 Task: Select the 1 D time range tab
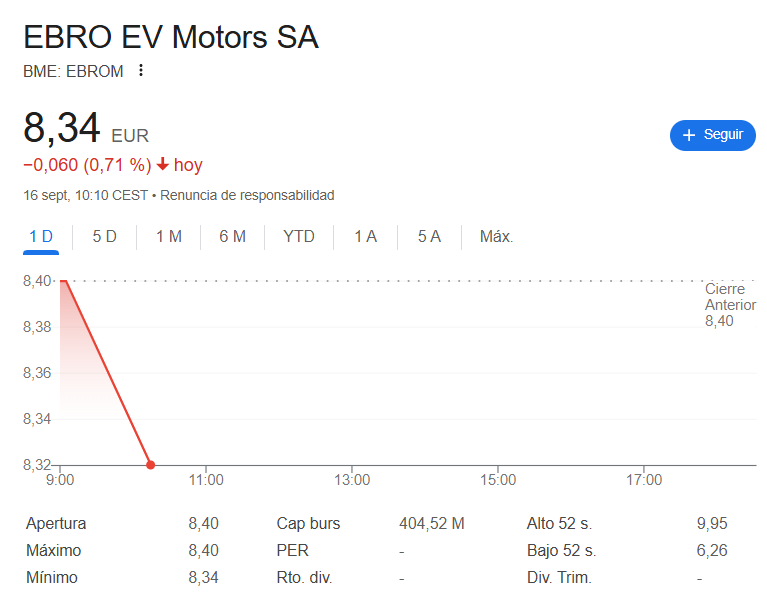pos(41,237)
